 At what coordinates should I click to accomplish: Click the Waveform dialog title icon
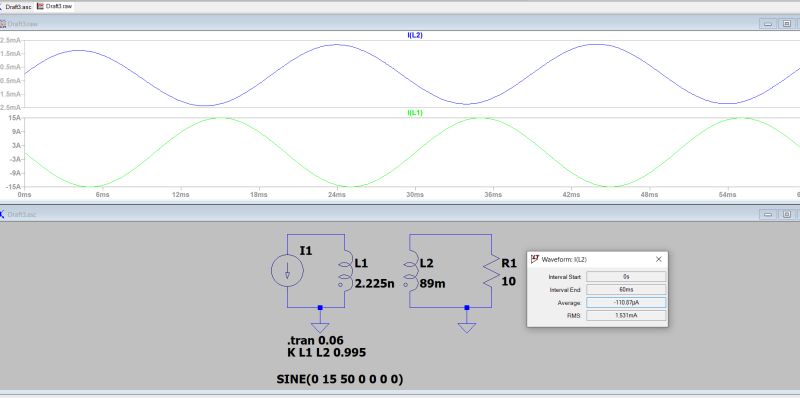tap(535, 259)
